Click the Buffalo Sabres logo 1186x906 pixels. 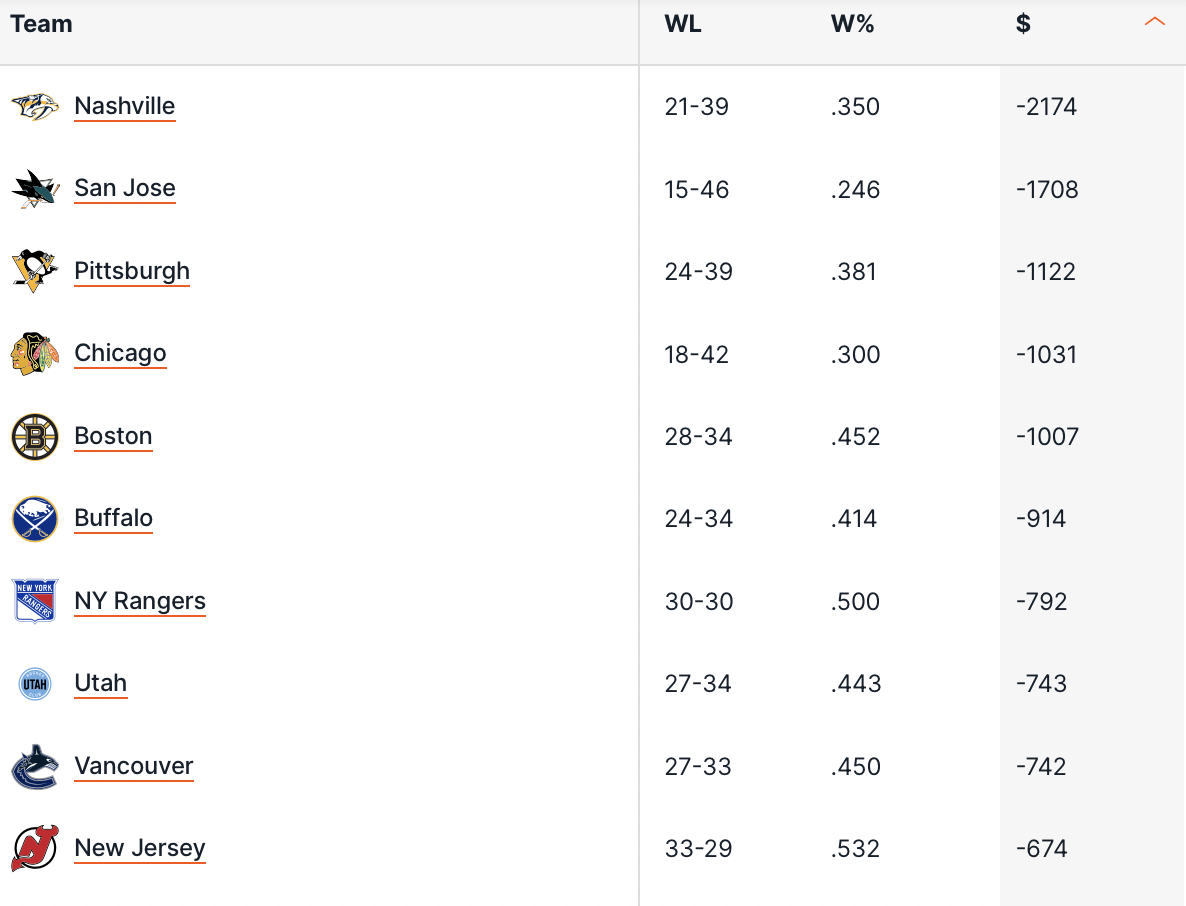click(35, 519)
